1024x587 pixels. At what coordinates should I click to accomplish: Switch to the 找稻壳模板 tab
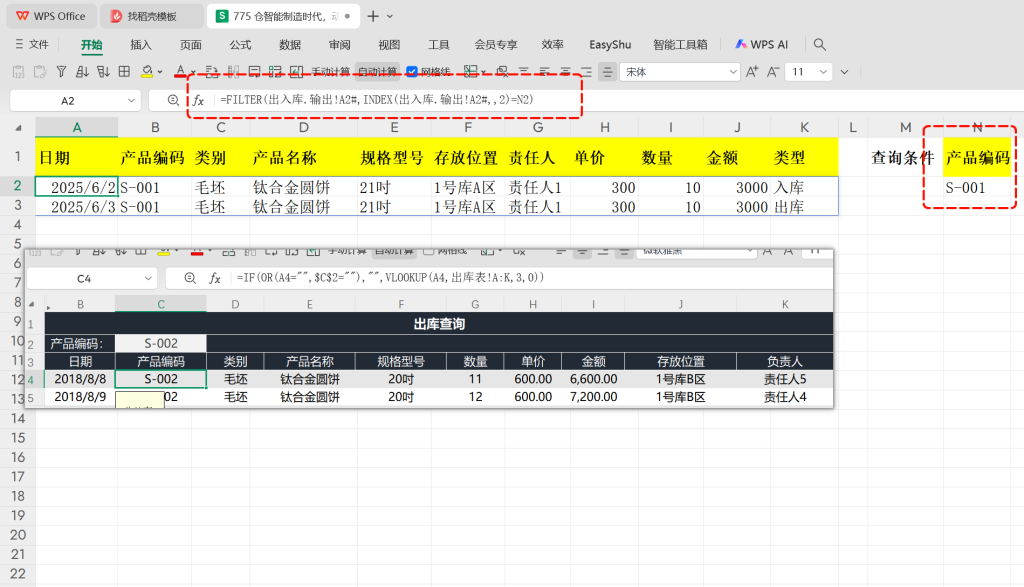click(x=151, y=16)
